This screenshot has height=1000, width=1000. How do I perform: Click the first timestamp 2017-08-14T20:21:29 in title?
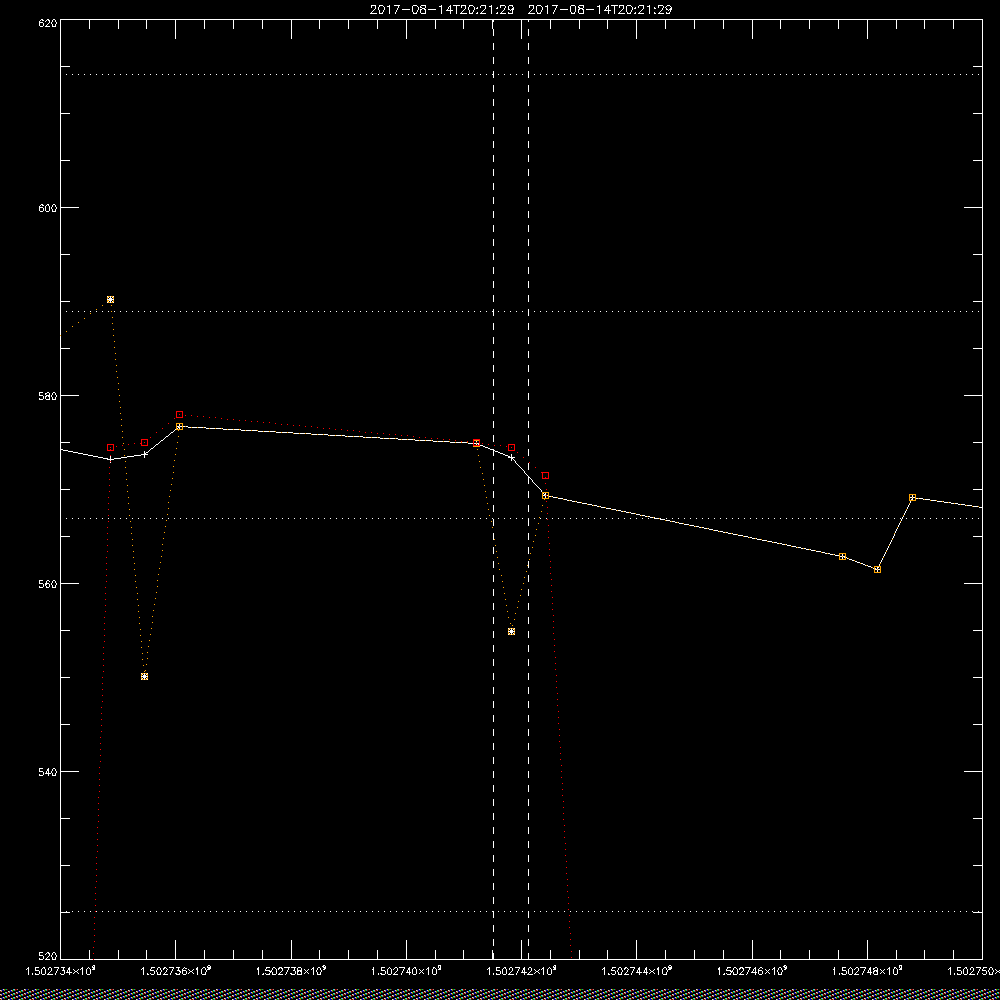point(442,10)
